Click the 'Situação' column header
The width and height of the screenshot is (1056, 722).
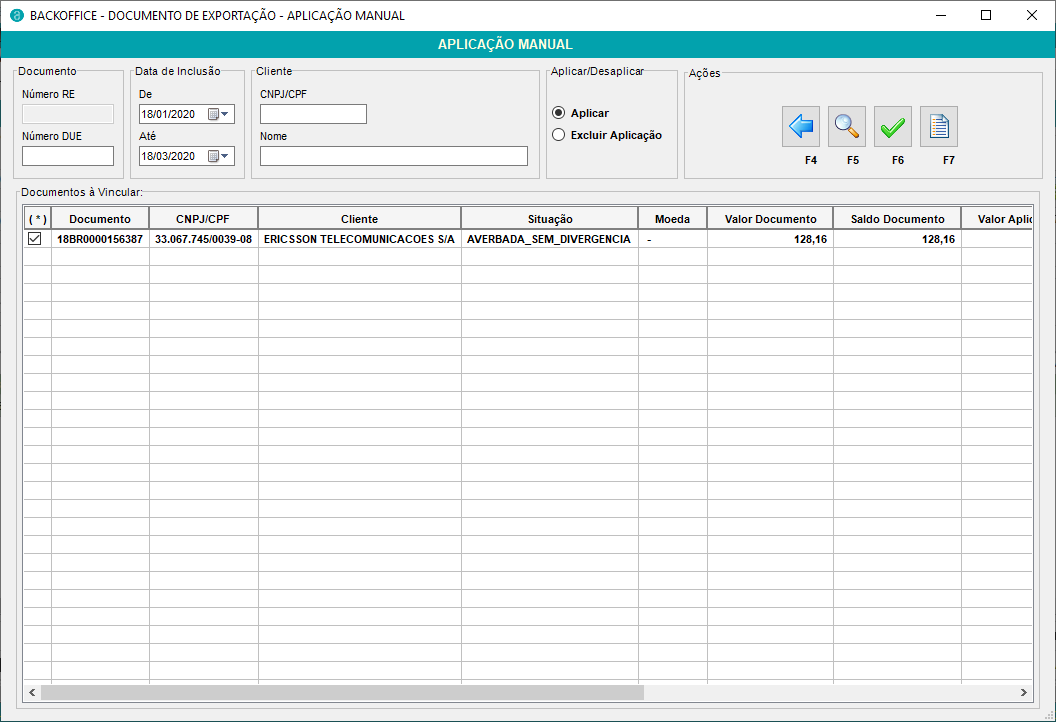click(549, 219)
